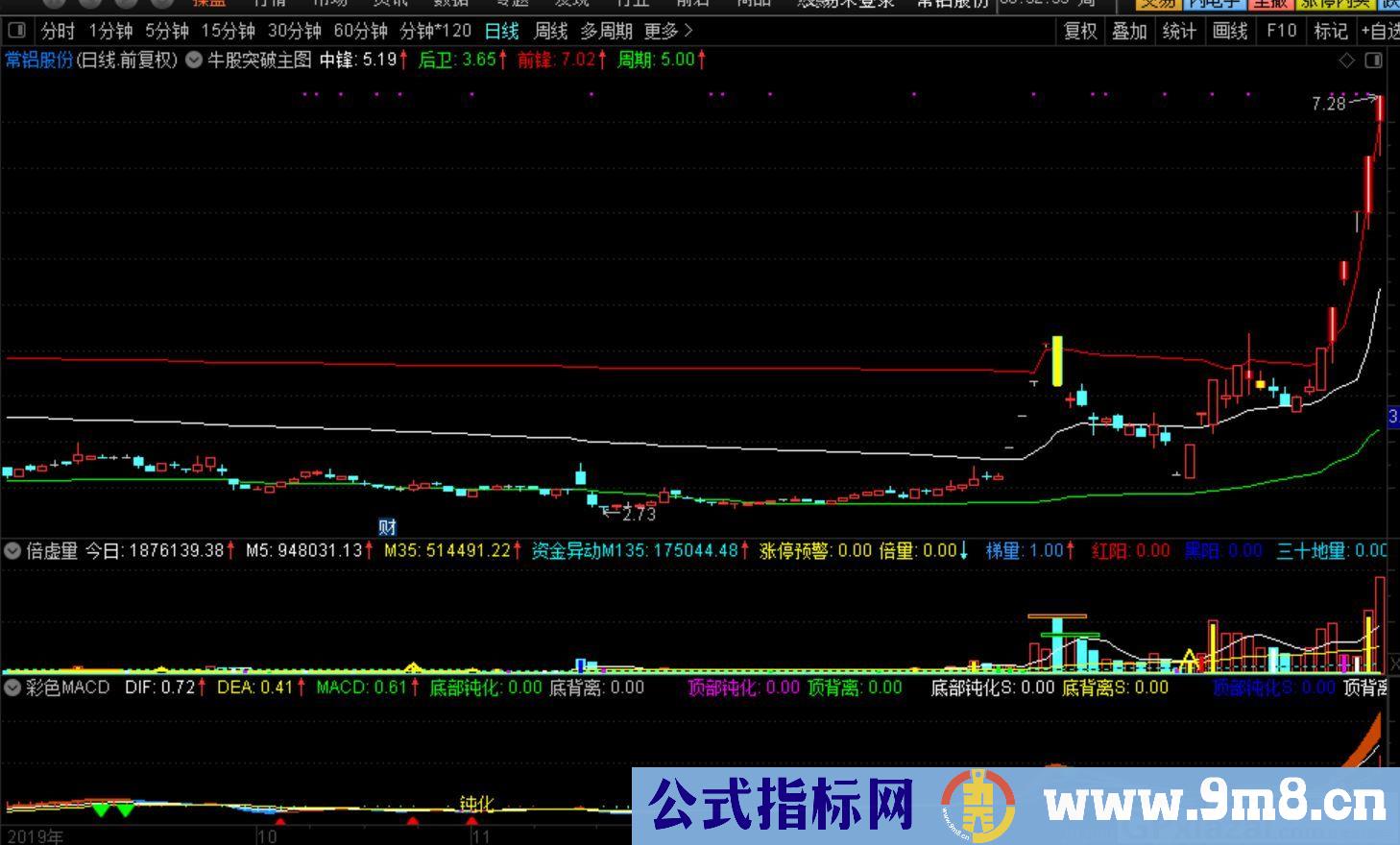This screenshot has width=1400, height=845.
Task: Select the 周线 weekly period tab
Action: coord(551,32)
